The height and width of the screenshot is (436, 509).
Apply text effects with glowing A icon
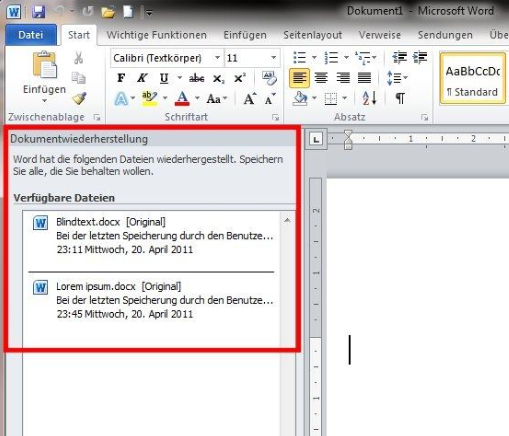click(121, 99)
